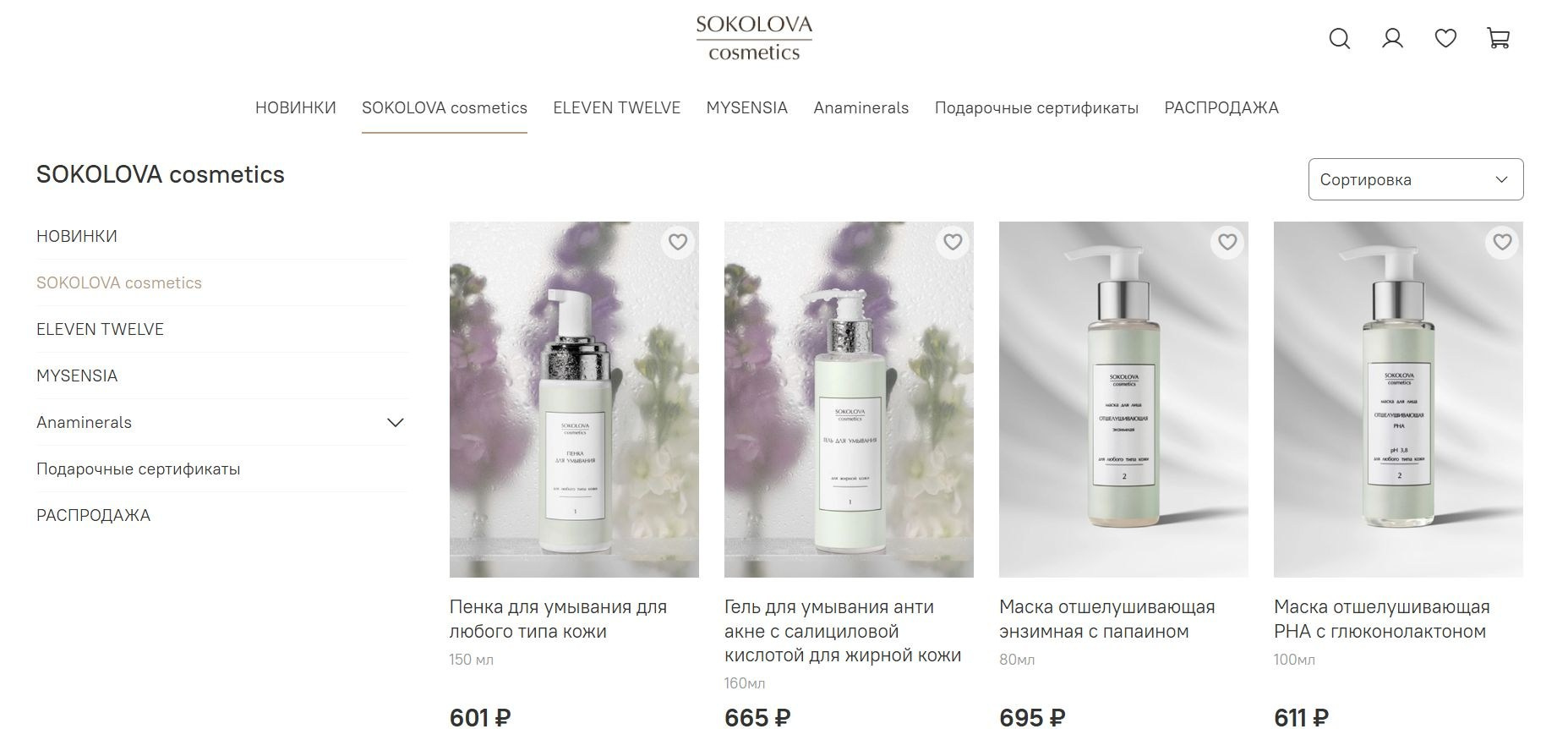Click the Гель для умывания product image
The width and height of the screenshot is (1568, 729).
pyautogui.click(x=849, y=399)
